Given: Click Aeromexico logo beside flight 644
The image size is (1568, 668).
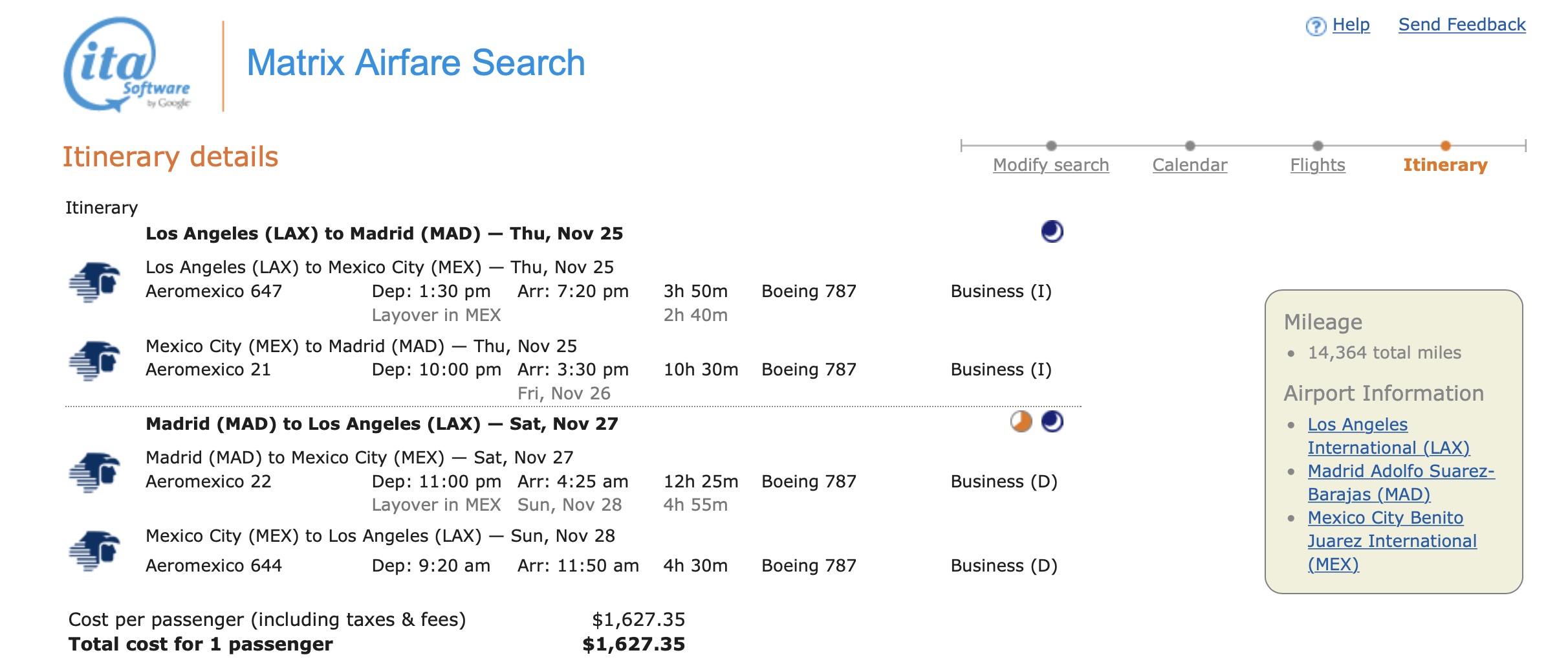Looking at the screenshot, I should coord(94,551).
